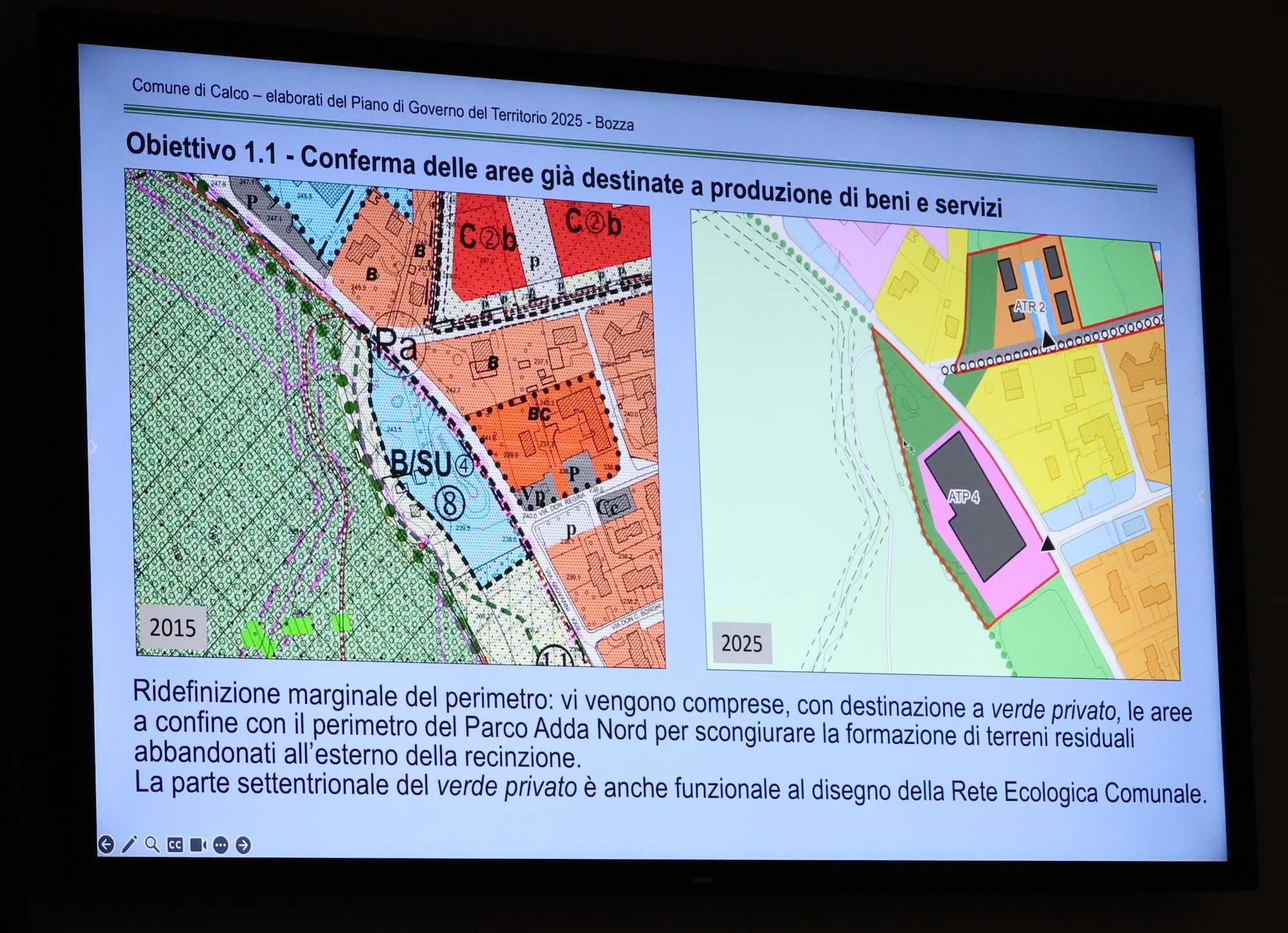Select the pen annotation tool
Image resolution: width=1288 pixels, height=933 pixels.
point(129,844)
